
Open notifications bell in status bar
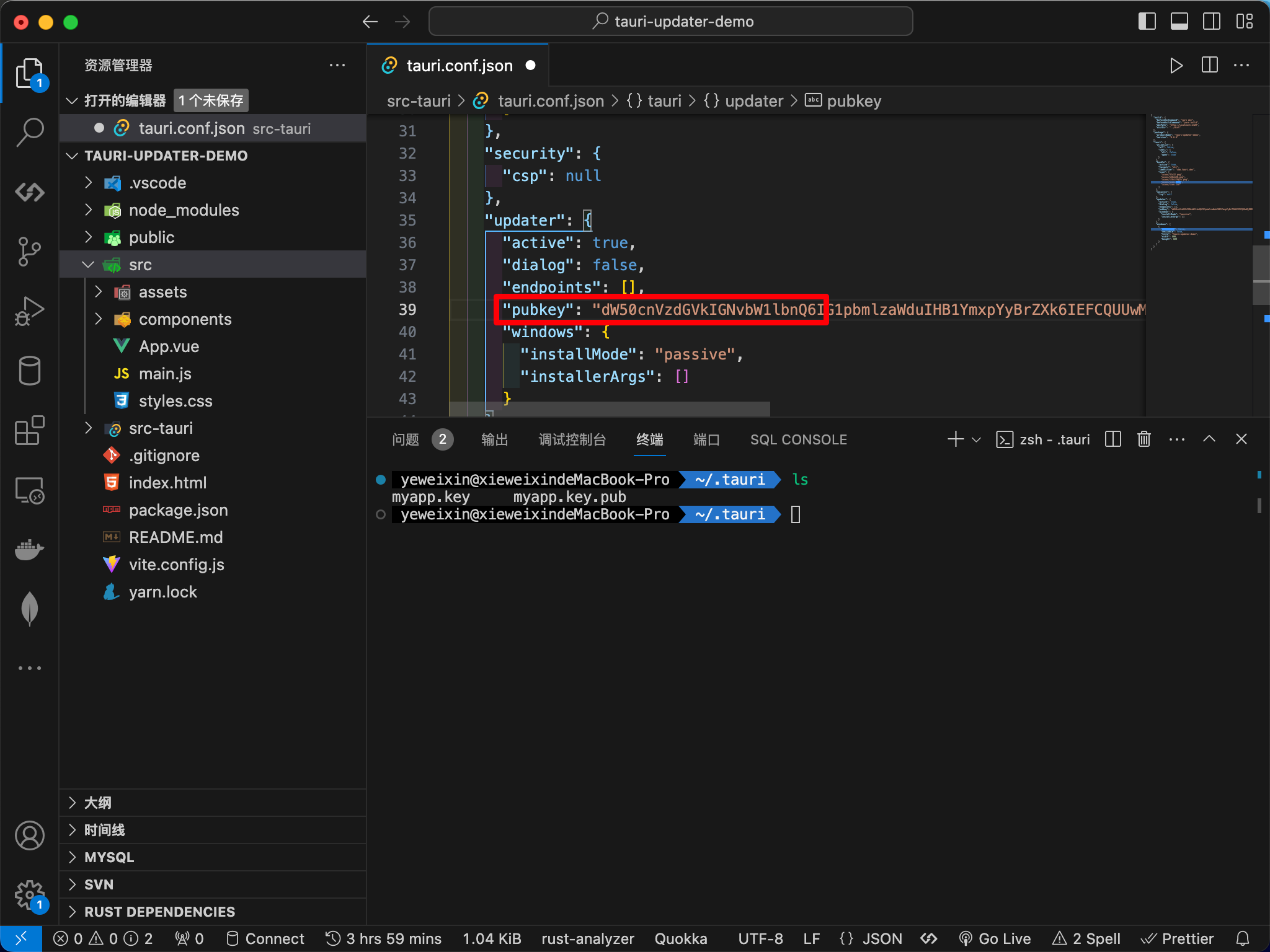(1243, 938)
